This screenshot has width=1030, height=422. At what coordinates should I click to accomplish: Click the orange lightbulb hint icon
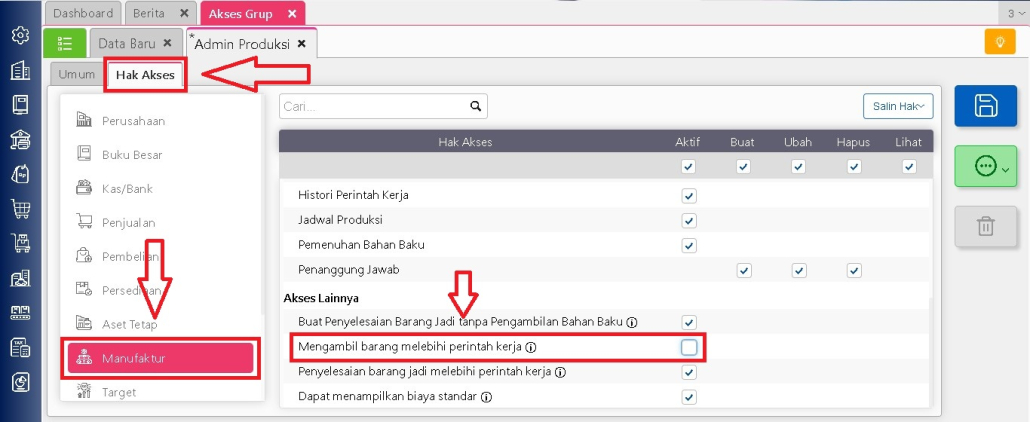click(999, 42)
